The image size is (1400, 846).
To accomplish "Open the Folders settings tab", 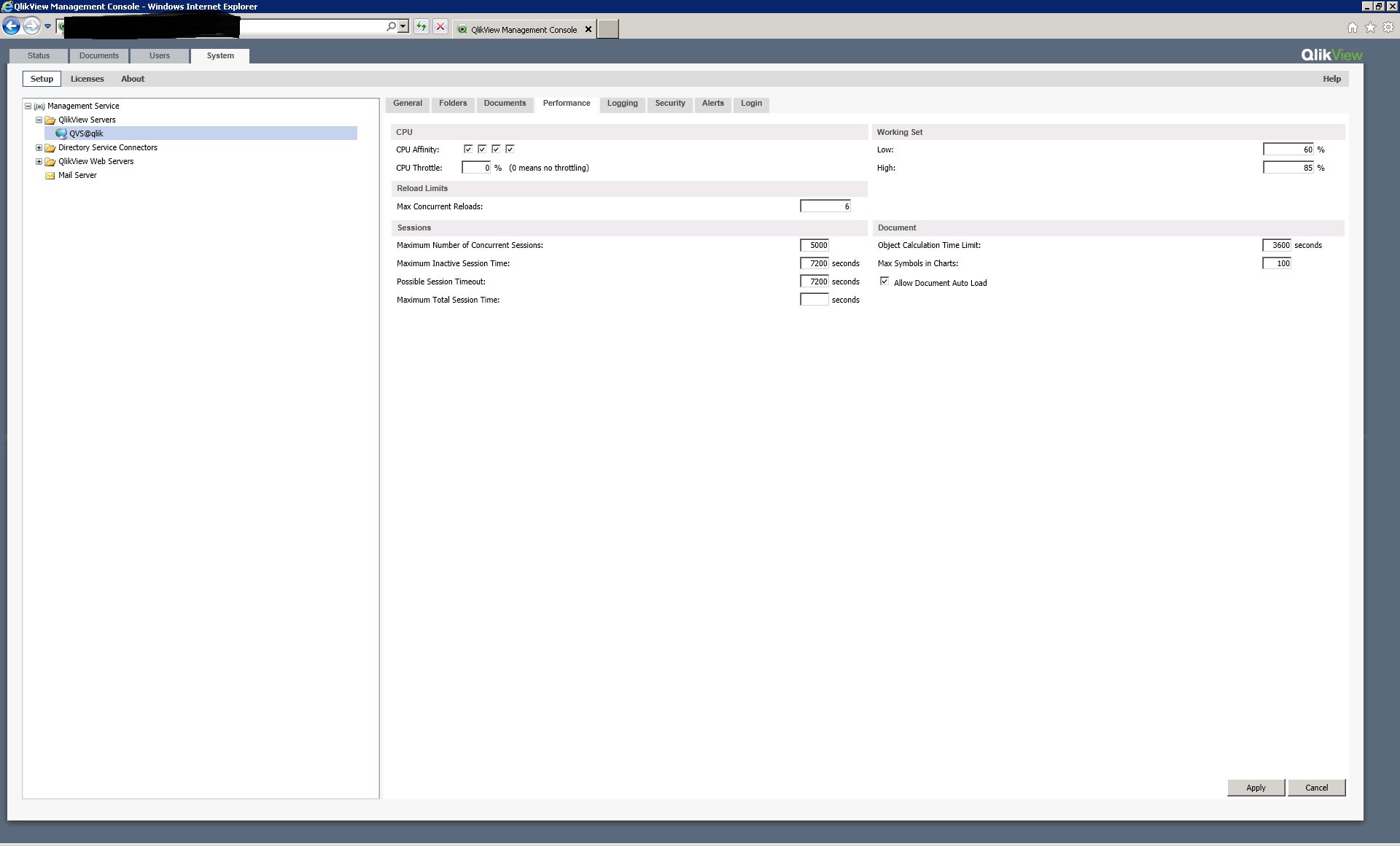I will tap(453, 104).
